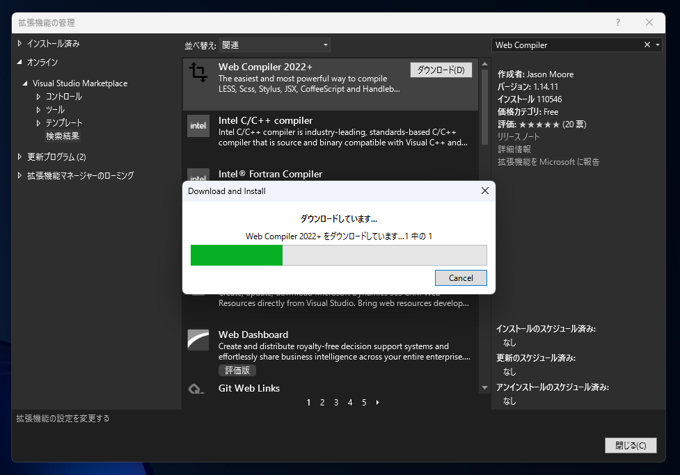Click the 更新のスケジュール済み label

(x=536, y=358)
